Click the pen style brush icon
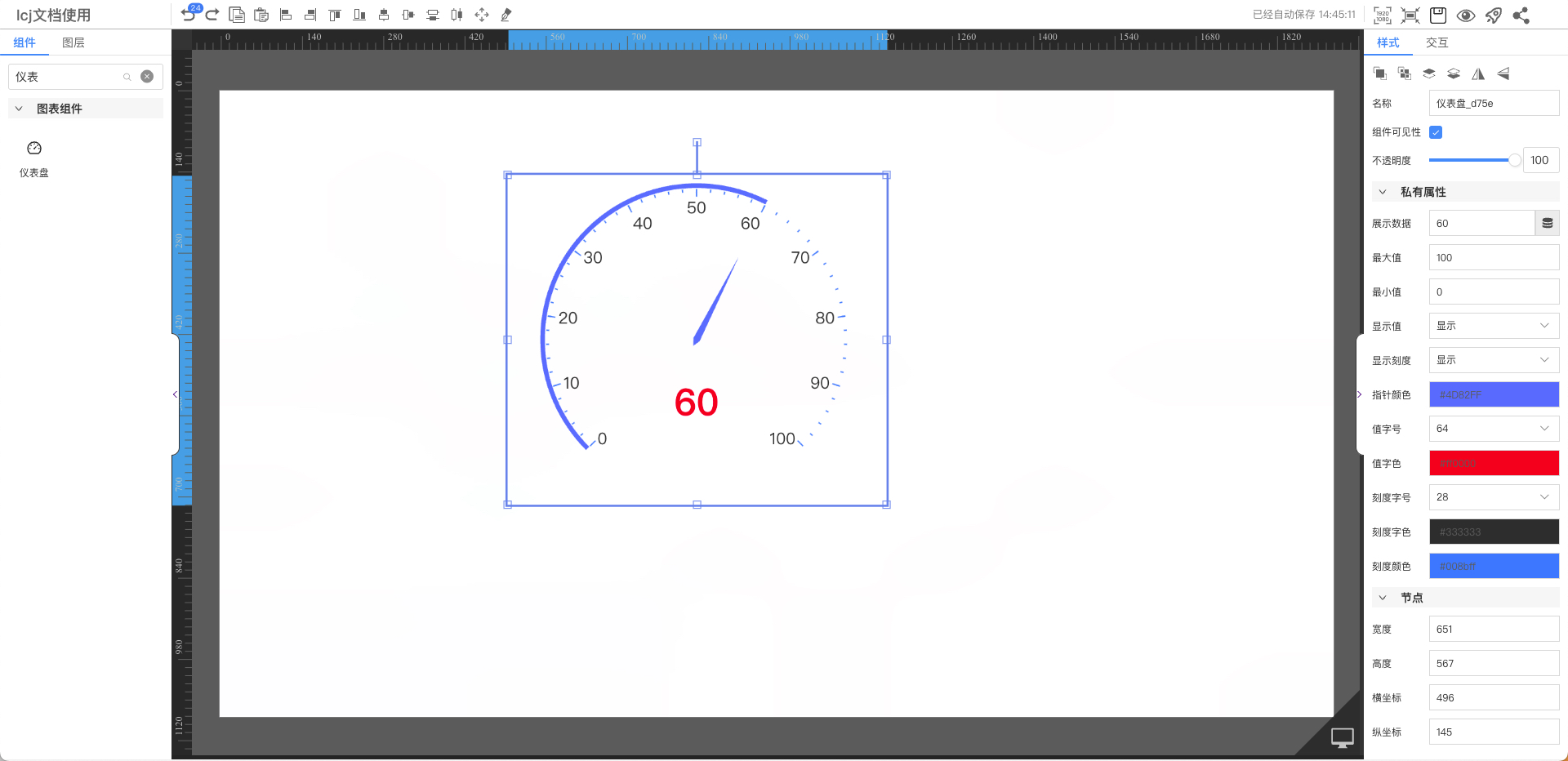The image size is (1568, 761). point(506,15)
